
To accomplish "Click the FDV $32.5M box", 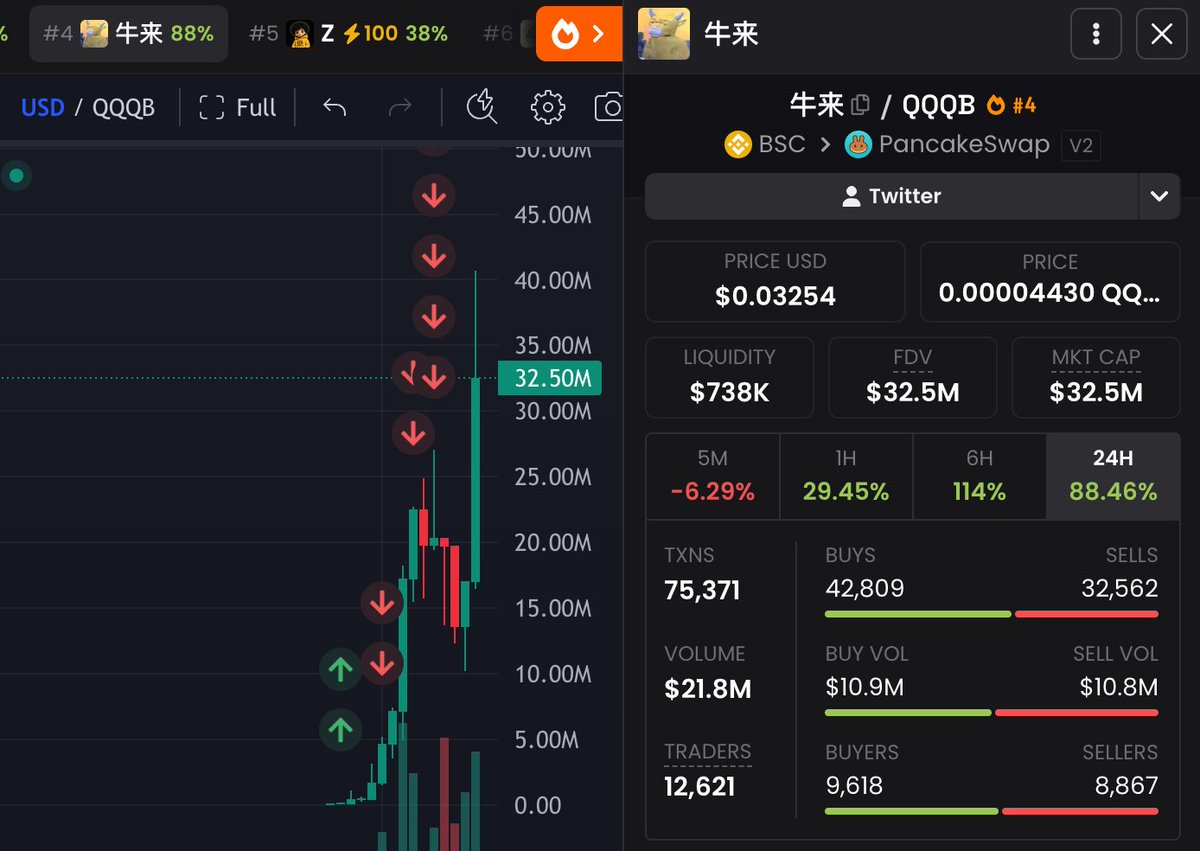I will [x=913, y=377].
